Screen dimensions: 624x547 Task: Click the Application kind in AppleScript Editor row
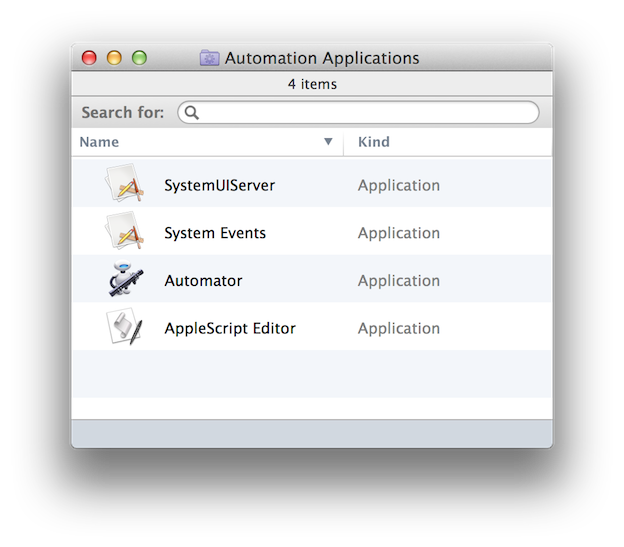[399, 329]
